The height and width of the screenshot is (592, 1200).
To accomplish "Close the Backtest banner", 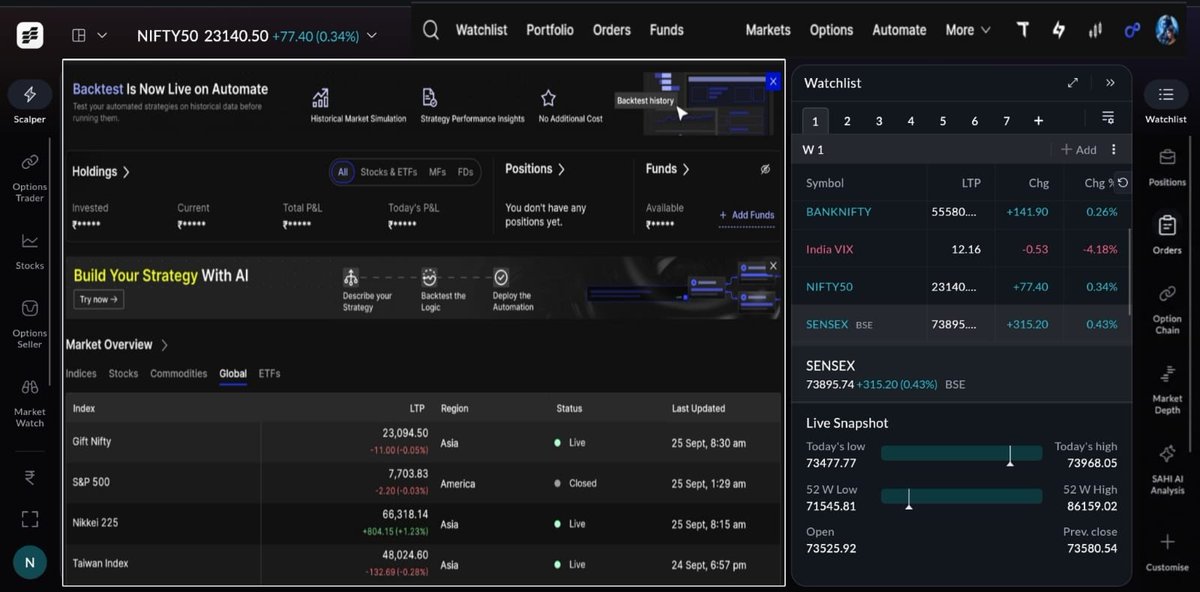I will point(772,82).
